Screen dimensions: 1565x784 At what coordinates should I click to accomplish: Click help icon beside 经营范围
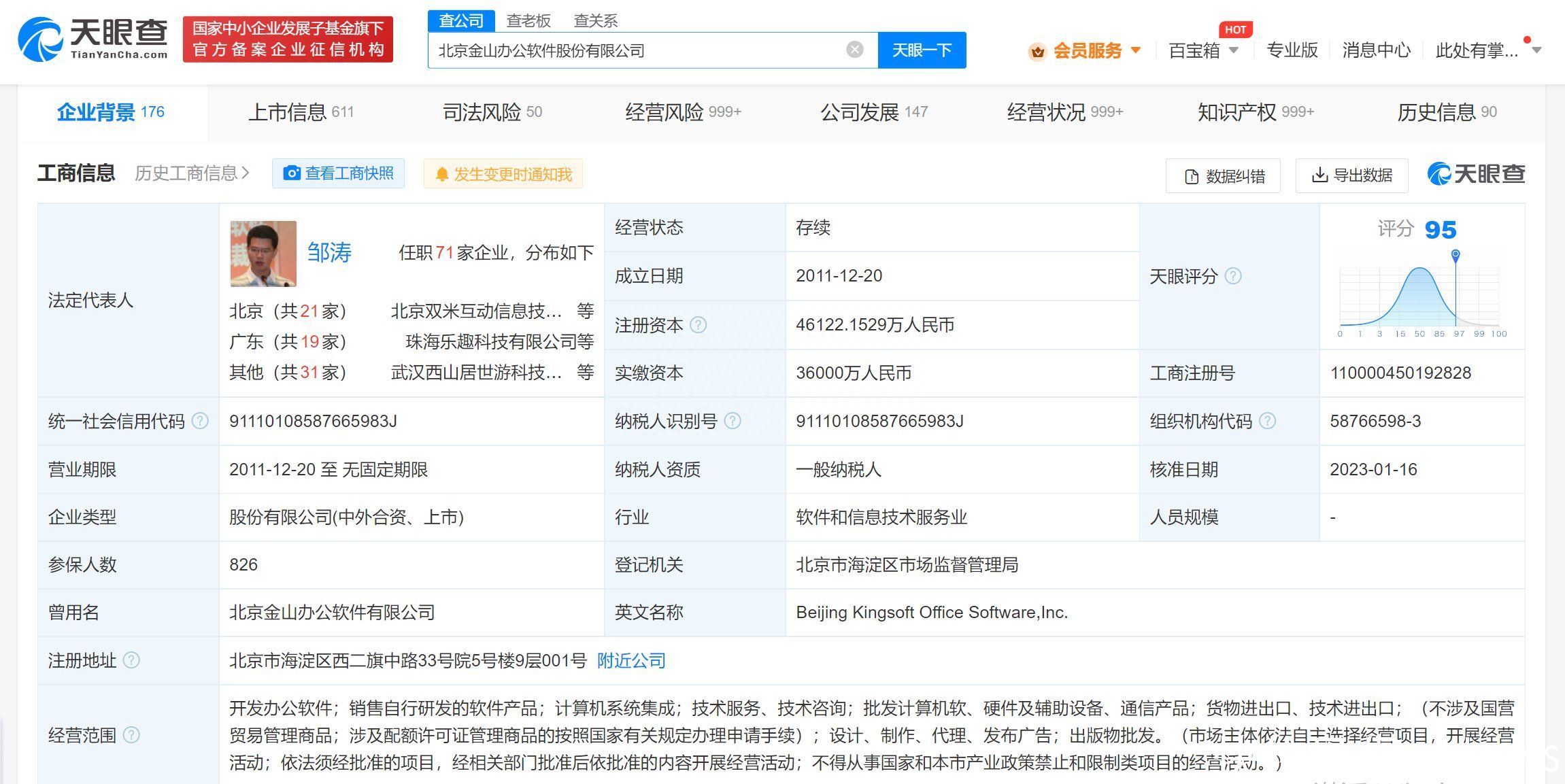[x=131, y=735]
